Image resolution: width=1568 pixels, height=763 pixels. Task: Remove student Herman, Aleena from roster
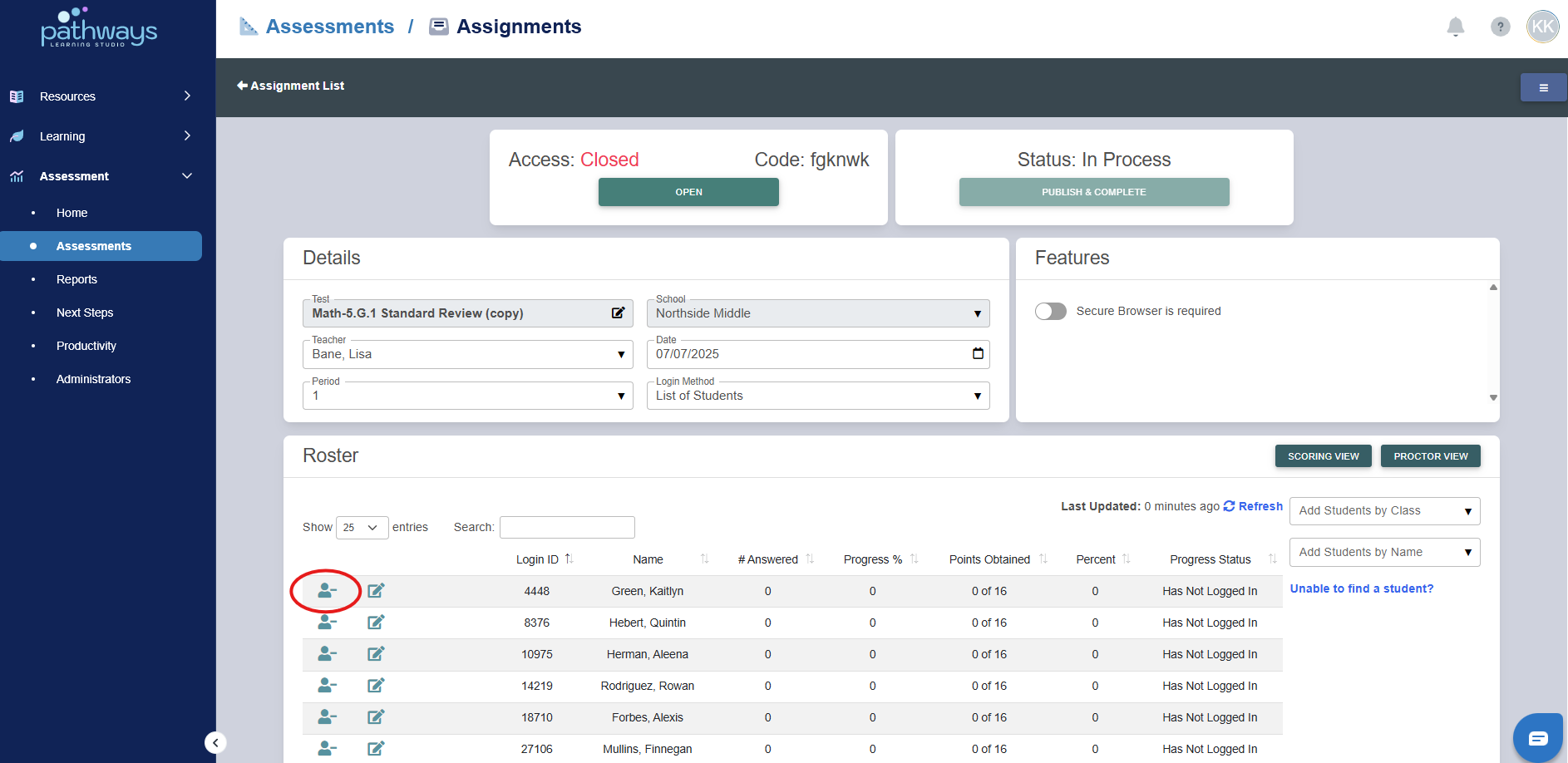coord(327,654)
